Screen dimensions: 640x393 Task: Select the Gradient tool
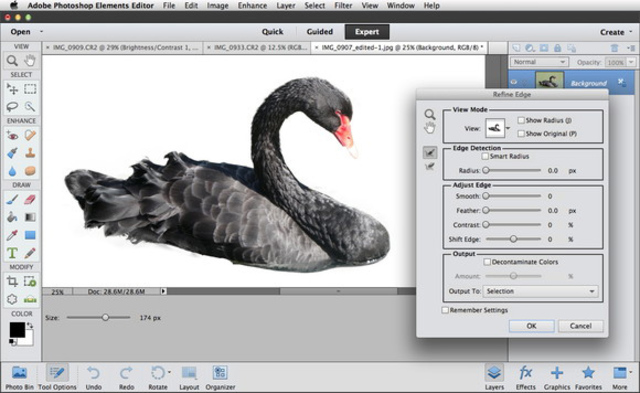pos(30,217)
